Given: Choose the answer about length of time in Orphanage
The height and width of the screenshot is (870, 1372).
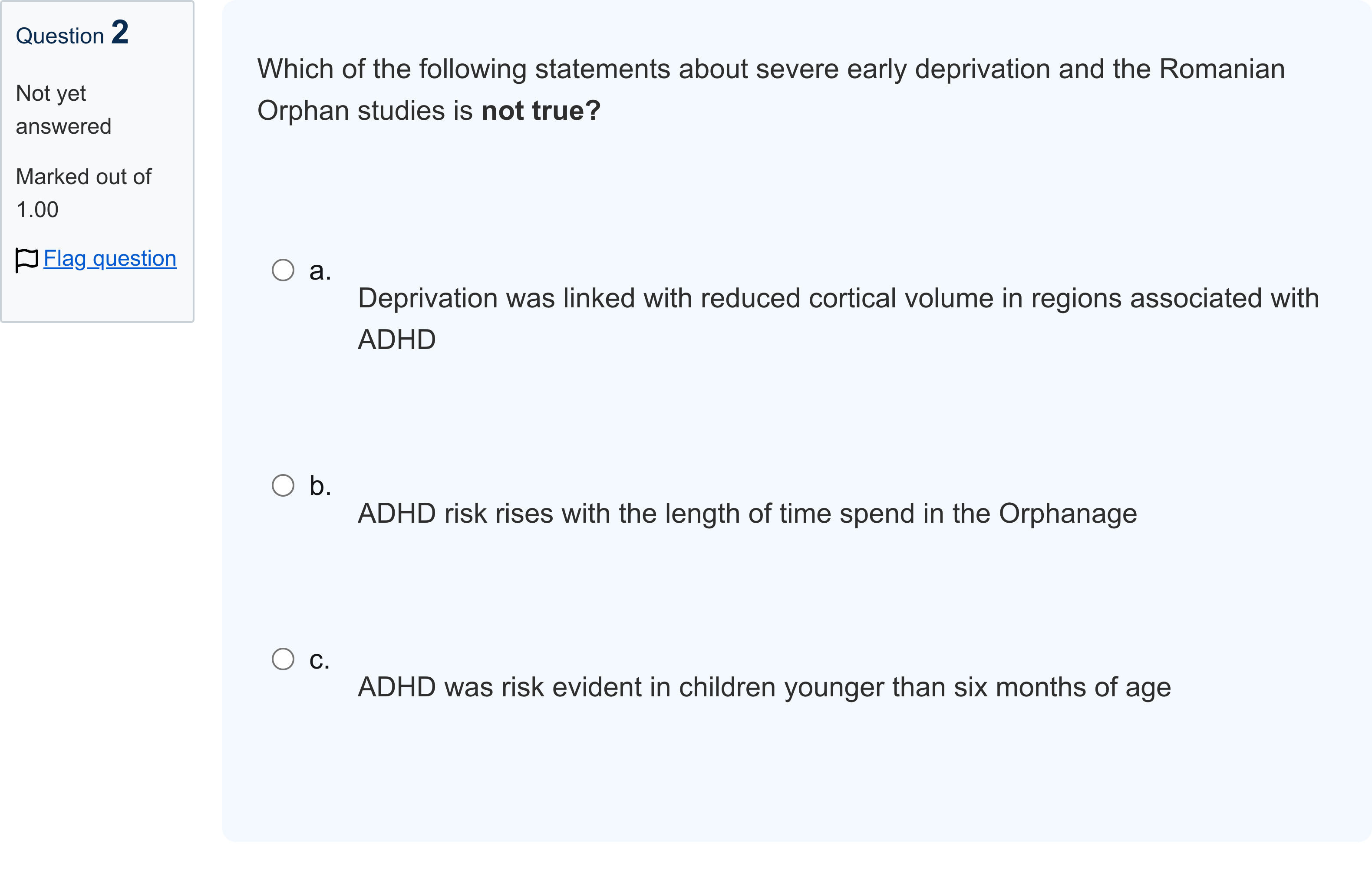Looking at the screenshot, I should [x=747, y=514].
